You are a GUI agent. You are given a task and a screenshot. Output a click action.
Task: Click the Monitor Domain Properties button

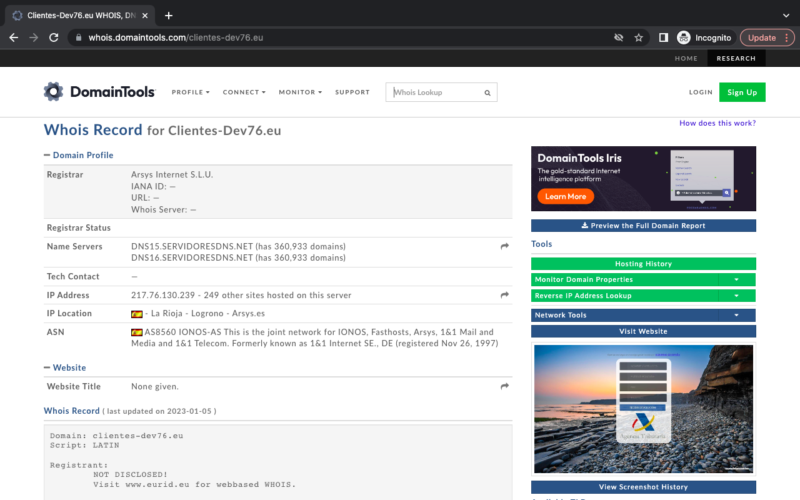tap(624, 280)
